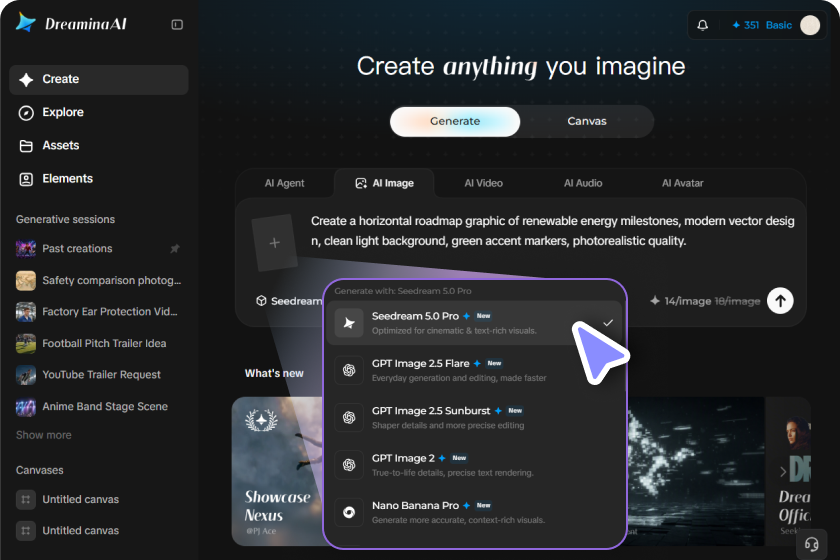Screen dimensions: 840x560
Task: Click the Anime Band Stage Scene thumbnail
Action: point(26,407)
